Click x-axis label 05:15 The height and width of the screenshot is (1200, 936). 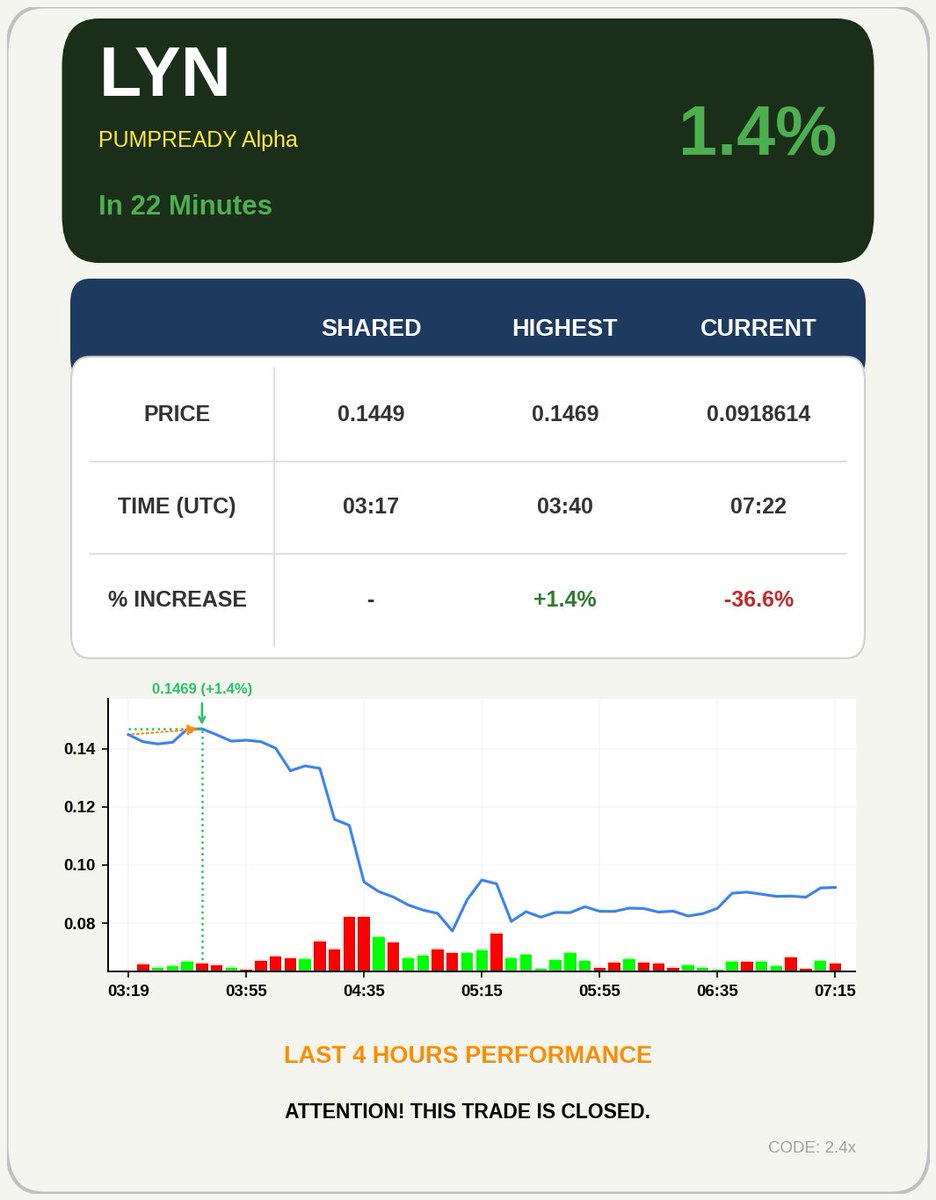[482, 991]
